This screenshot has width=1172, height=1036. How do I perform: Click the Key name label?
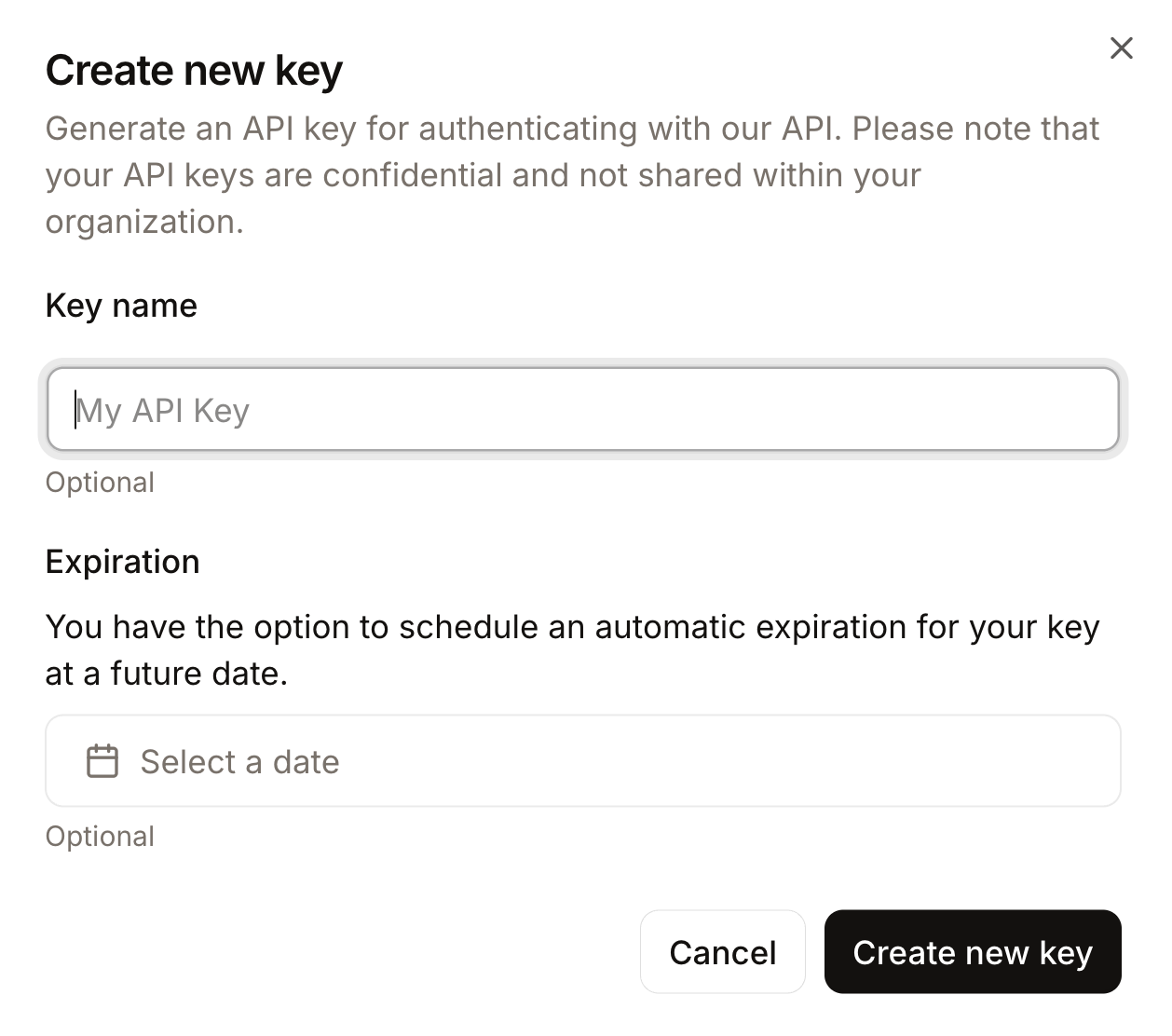(121, 306)
